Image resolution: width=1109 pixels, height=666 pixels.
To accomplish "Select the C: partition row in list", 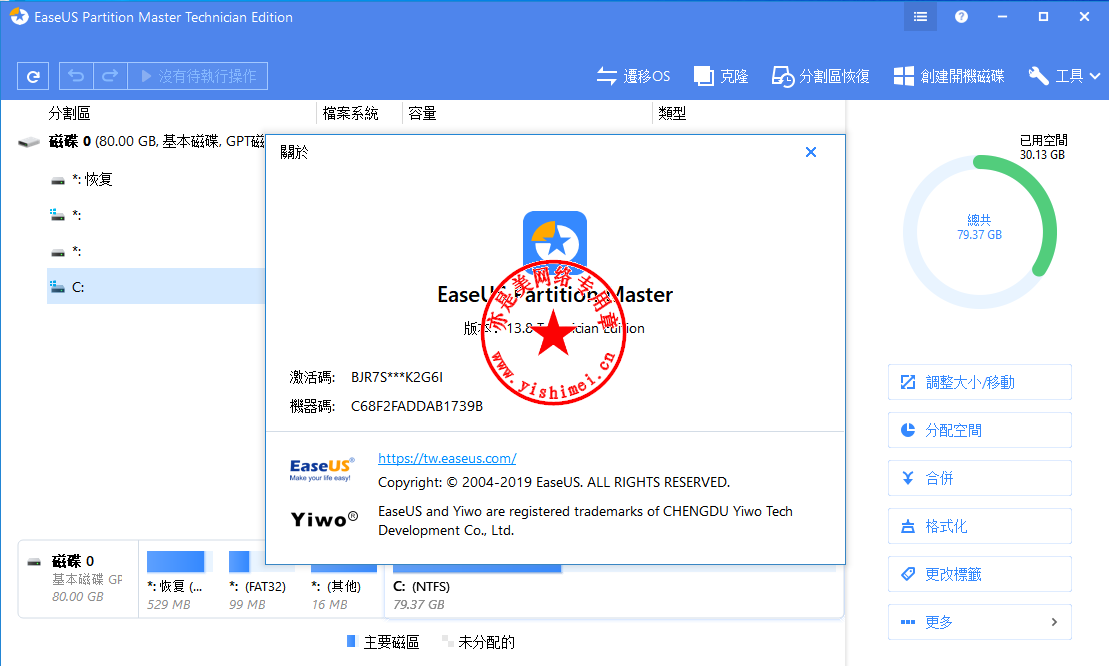I will tap(156, 286).
